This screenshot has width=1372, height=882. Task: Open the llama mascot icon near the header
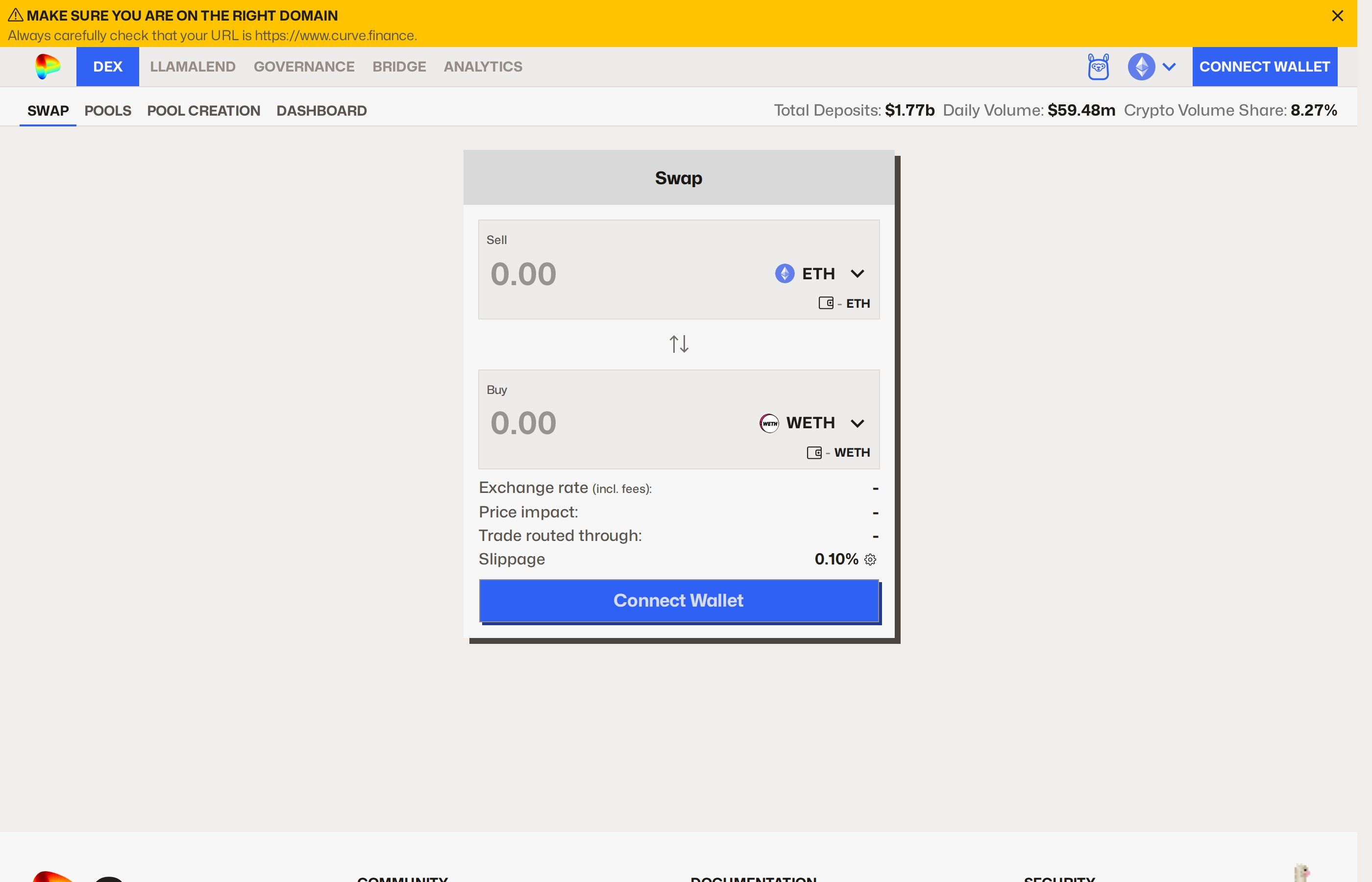pyautogui.click(x=1099, y=67)
